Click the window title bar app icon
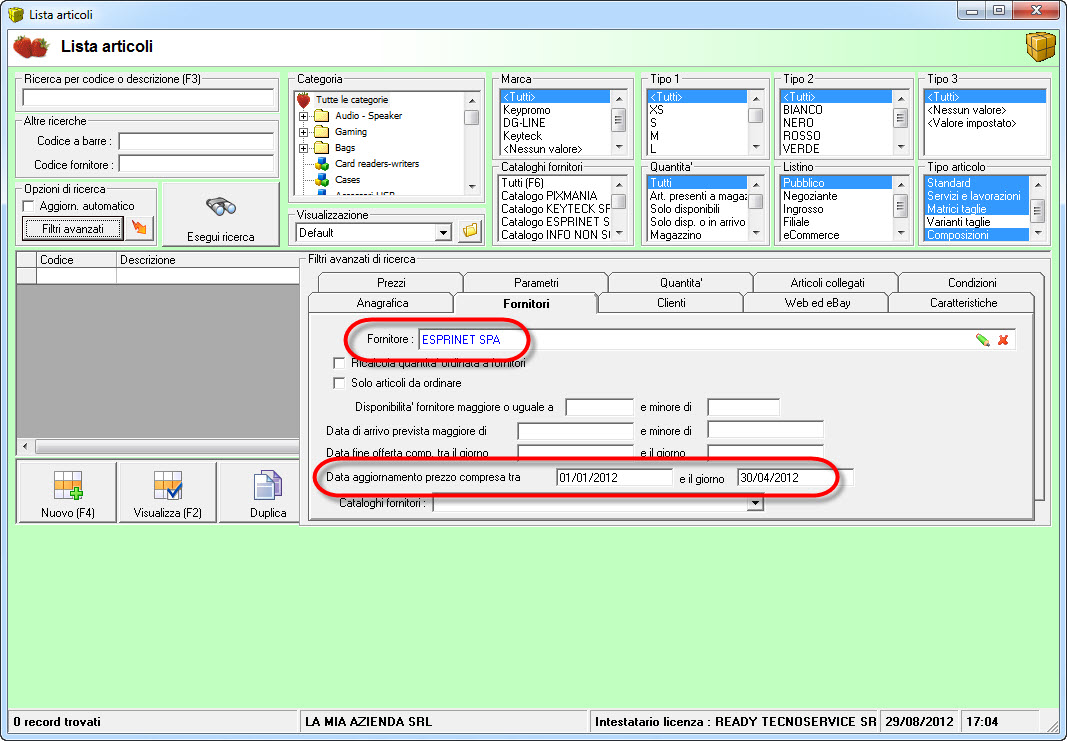The height and width of the screenshot is (741, 1067). pyautogui.click(x=16, y=14)
